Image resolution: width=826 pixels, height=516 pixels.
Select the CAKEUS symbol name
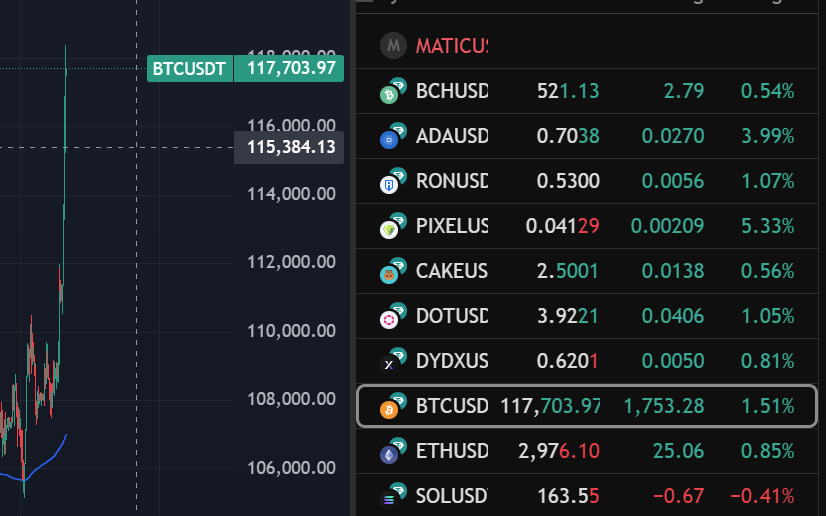pyautogui.click(x=451, y=271)
